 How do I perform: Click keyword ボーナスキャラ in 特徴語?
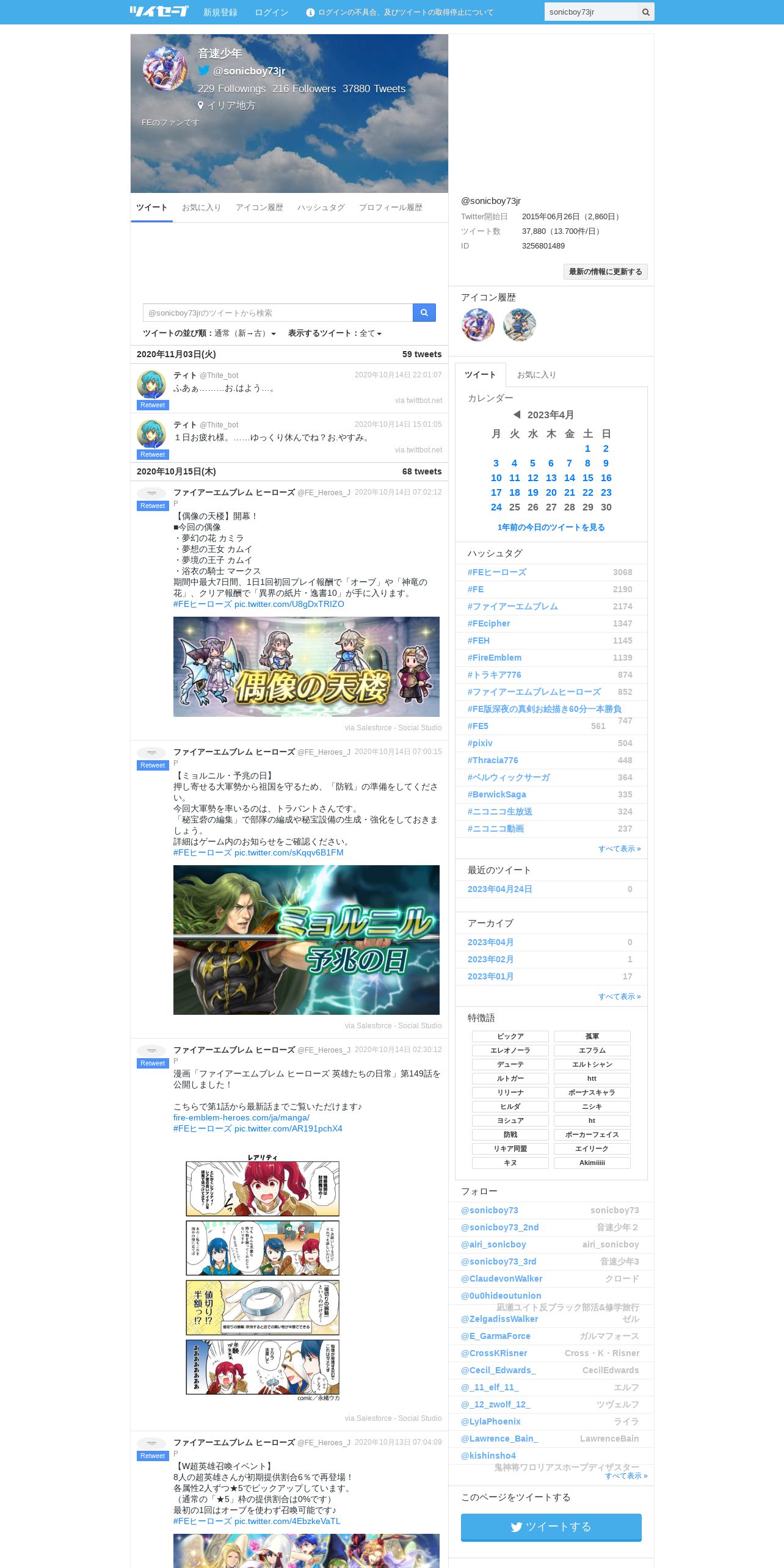[x=592, y=1092]
